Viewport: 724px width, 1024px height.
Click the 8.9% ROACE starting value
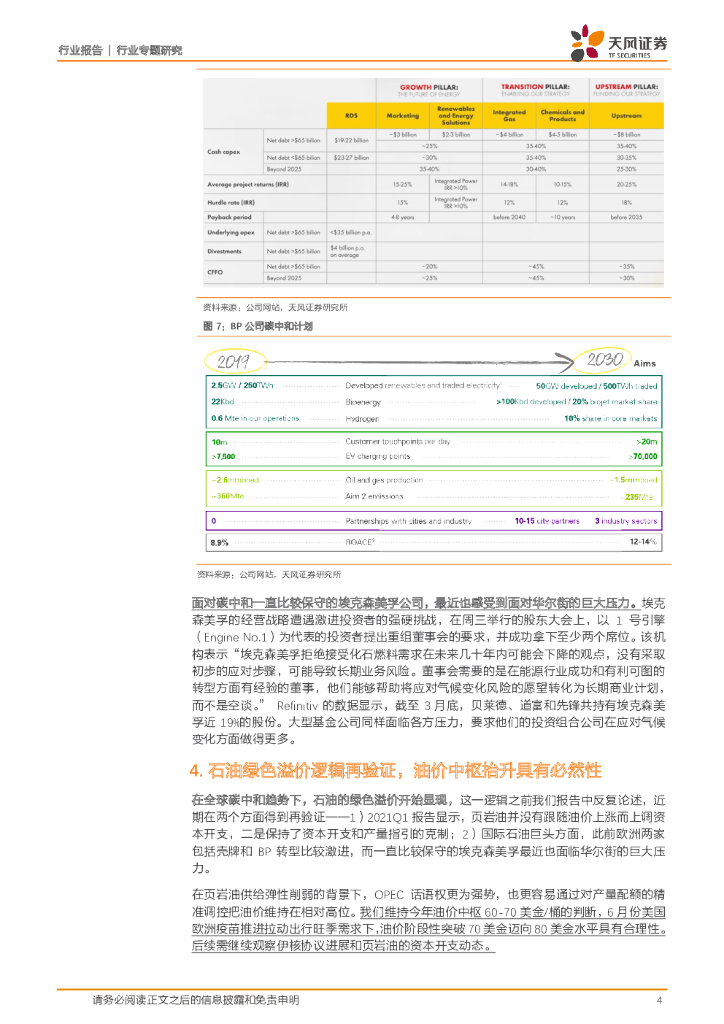point(219,543)
